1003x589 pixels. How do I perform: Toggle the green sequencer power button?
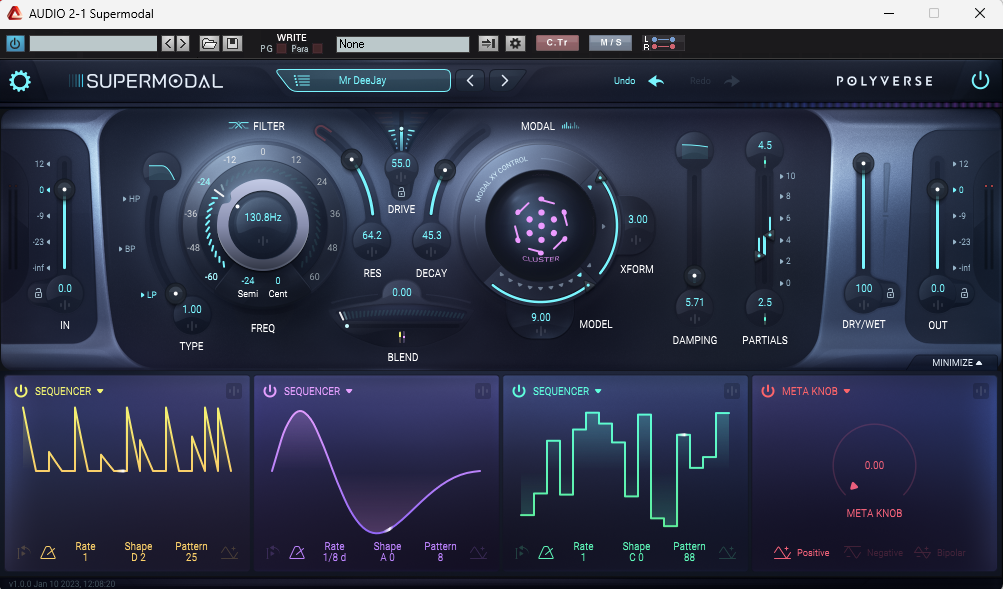tap(519, 391)
